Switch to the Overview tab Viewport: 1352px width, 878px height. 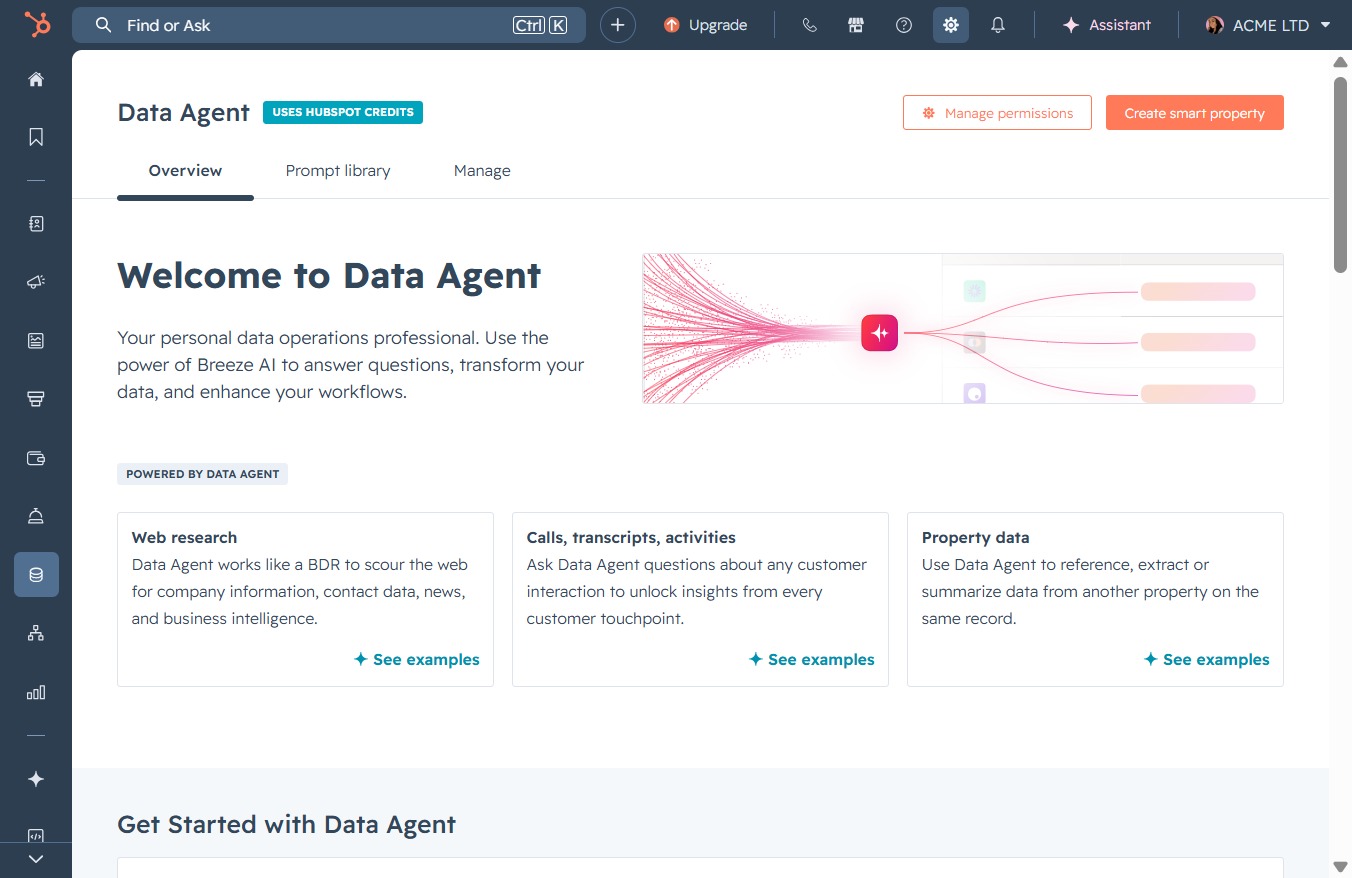(x=185, y=171)
